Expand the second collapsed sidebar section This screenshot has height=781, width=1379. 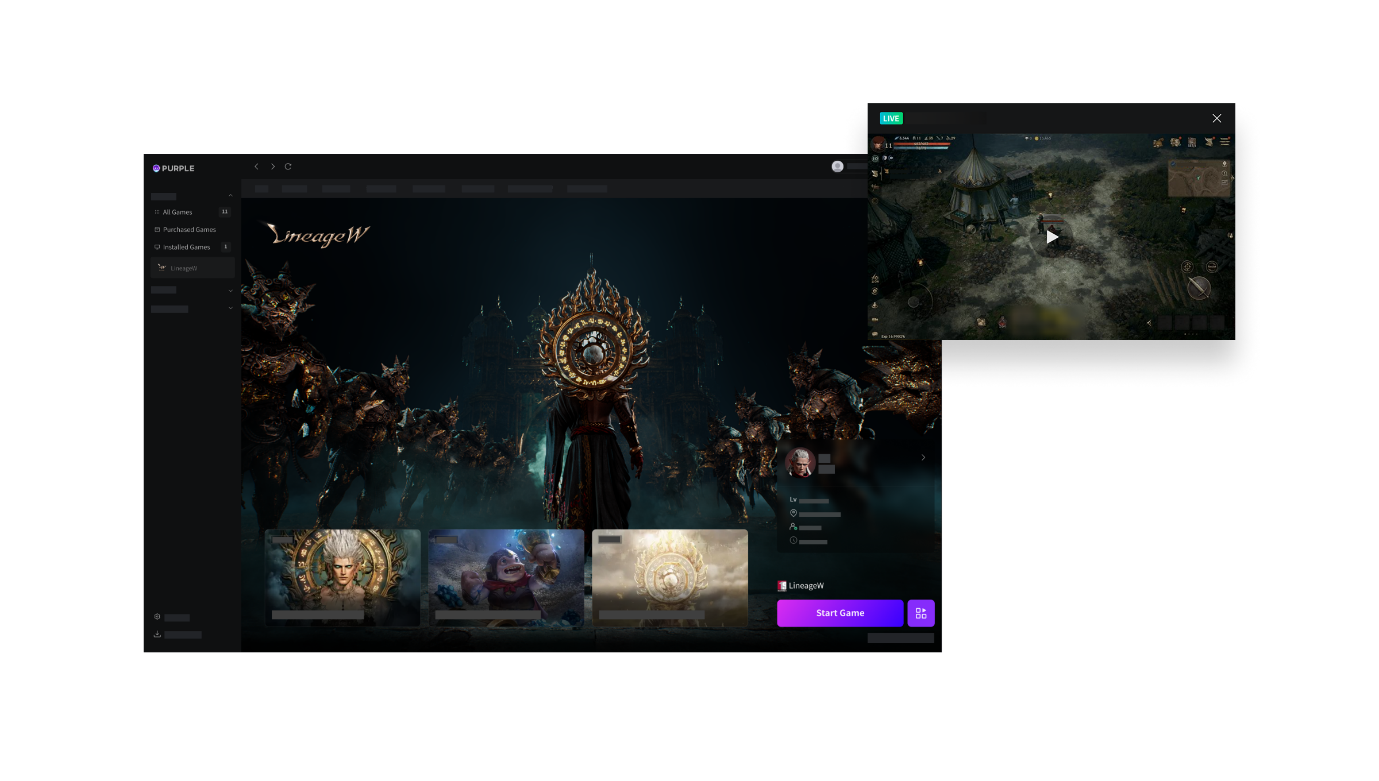tap(231, 290)
